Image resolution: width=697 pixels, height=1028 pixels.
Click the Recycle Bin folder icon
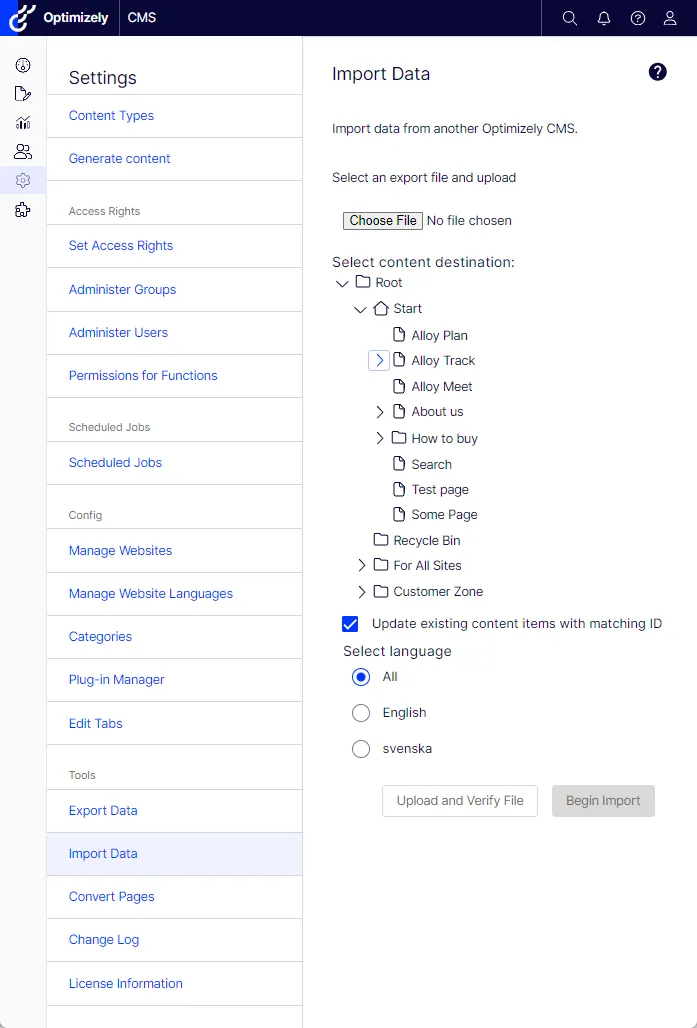(x=381, y=540)
